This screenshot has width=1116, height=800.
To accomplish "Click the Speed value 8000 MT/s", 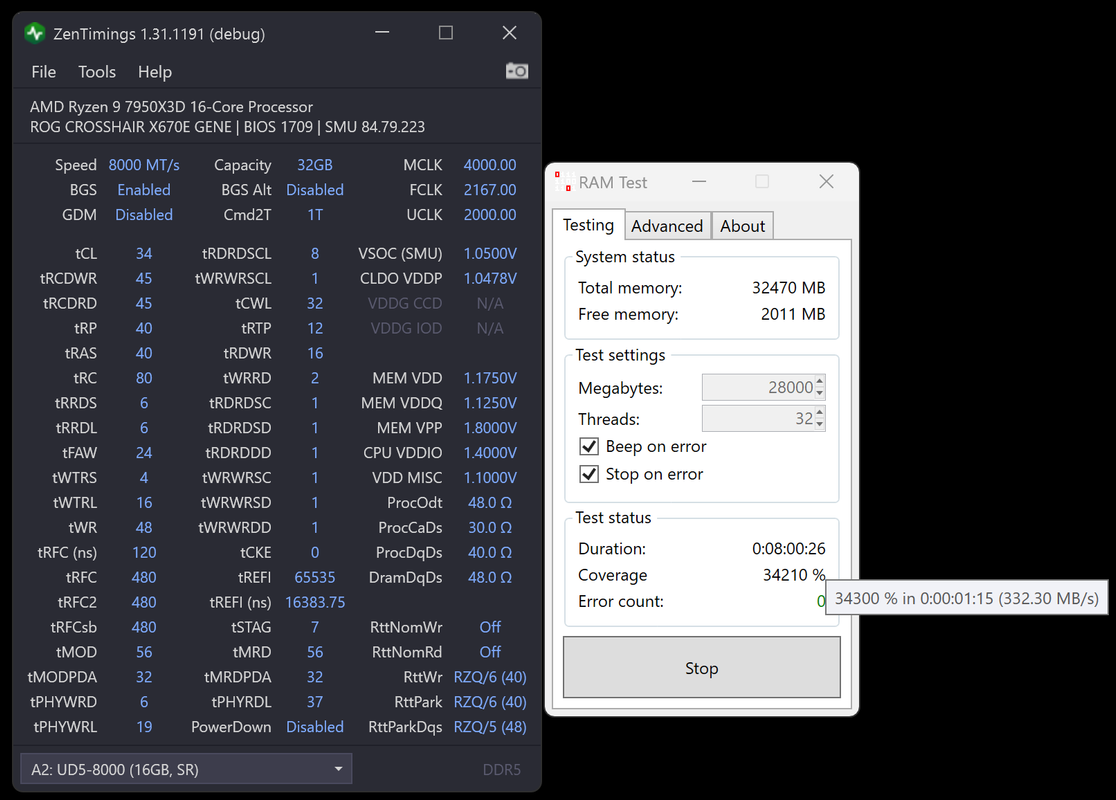I will coord(144,165).
